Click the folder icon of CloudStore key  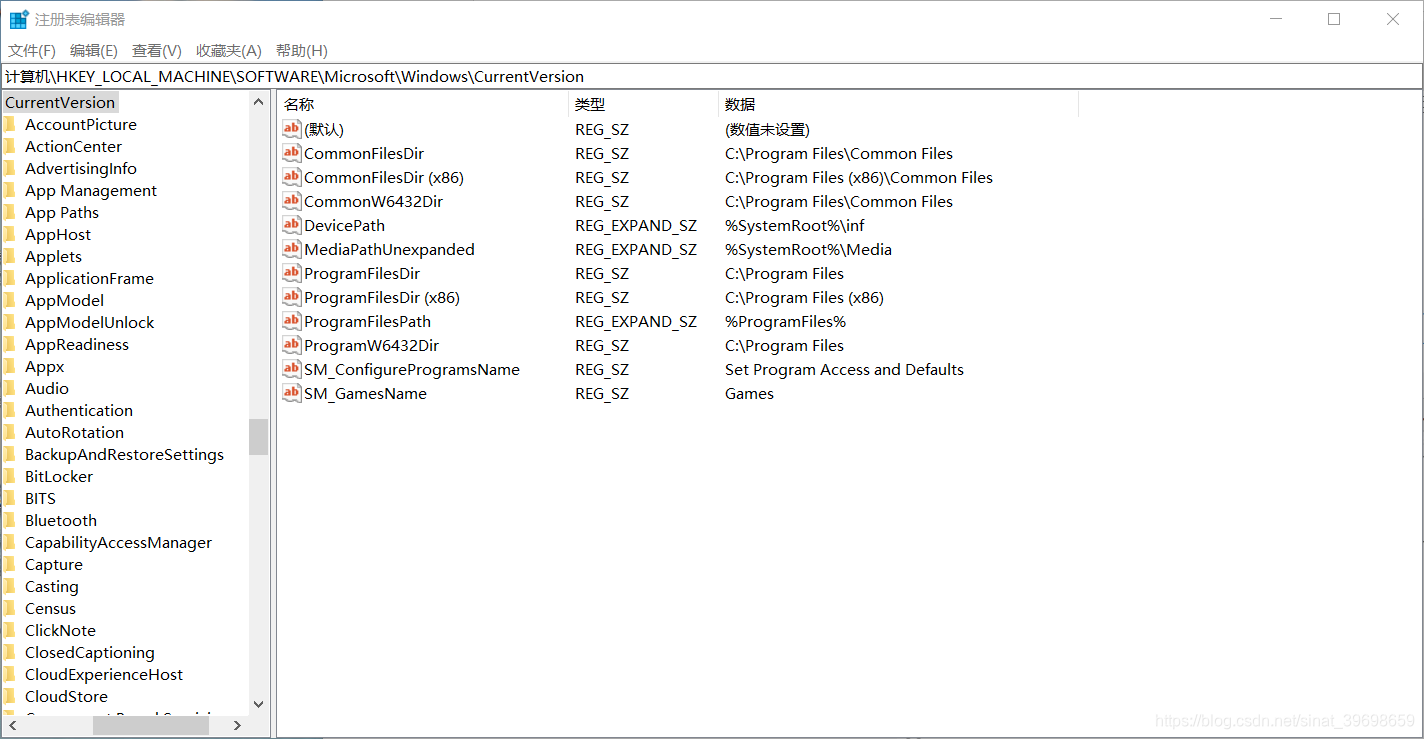click(x=10, y=696)
